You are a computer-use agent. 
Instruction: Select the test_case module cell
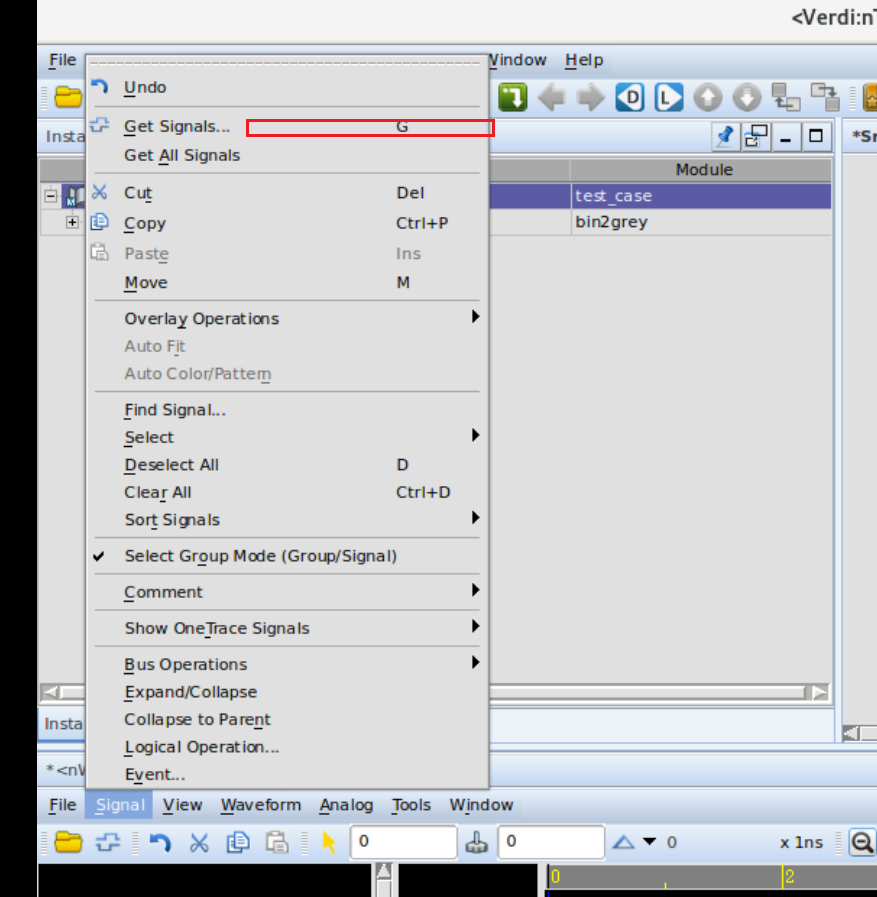[x=701, y=196]
